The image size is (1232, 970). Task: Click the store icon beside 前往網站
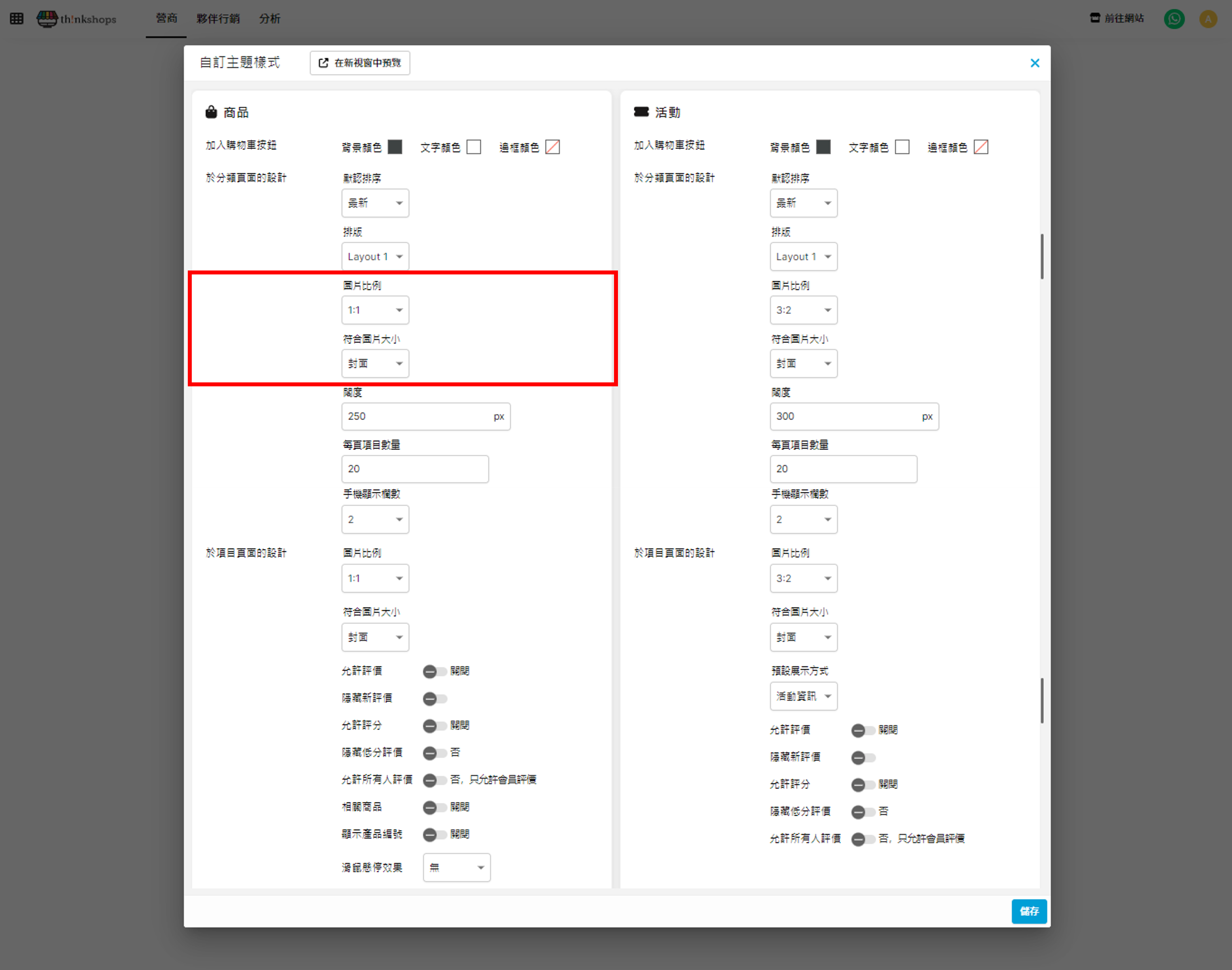click(1095, 18)
